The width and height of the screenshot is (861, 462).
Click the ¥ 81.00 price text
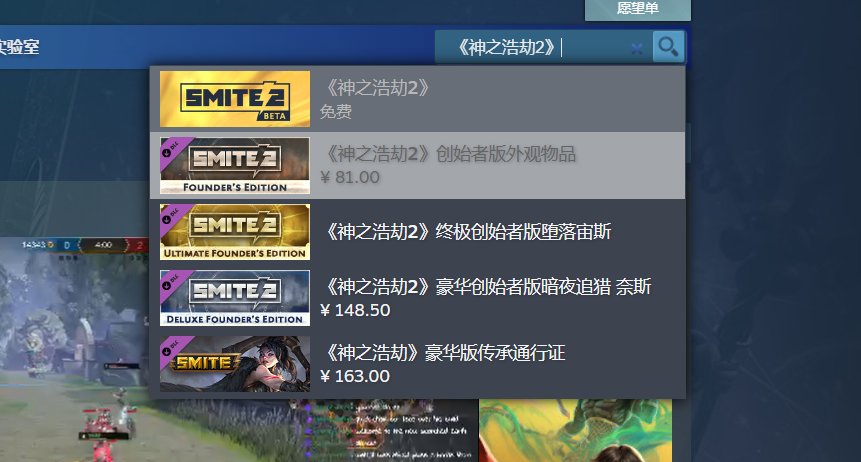(x=350, y=177)
